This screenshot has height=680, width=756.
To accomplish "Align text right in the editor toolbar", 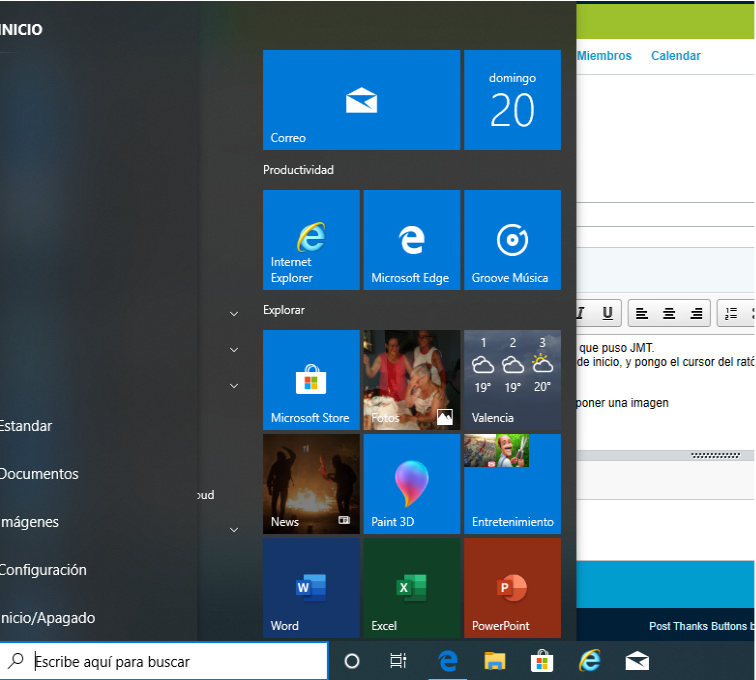I will 696,314.
